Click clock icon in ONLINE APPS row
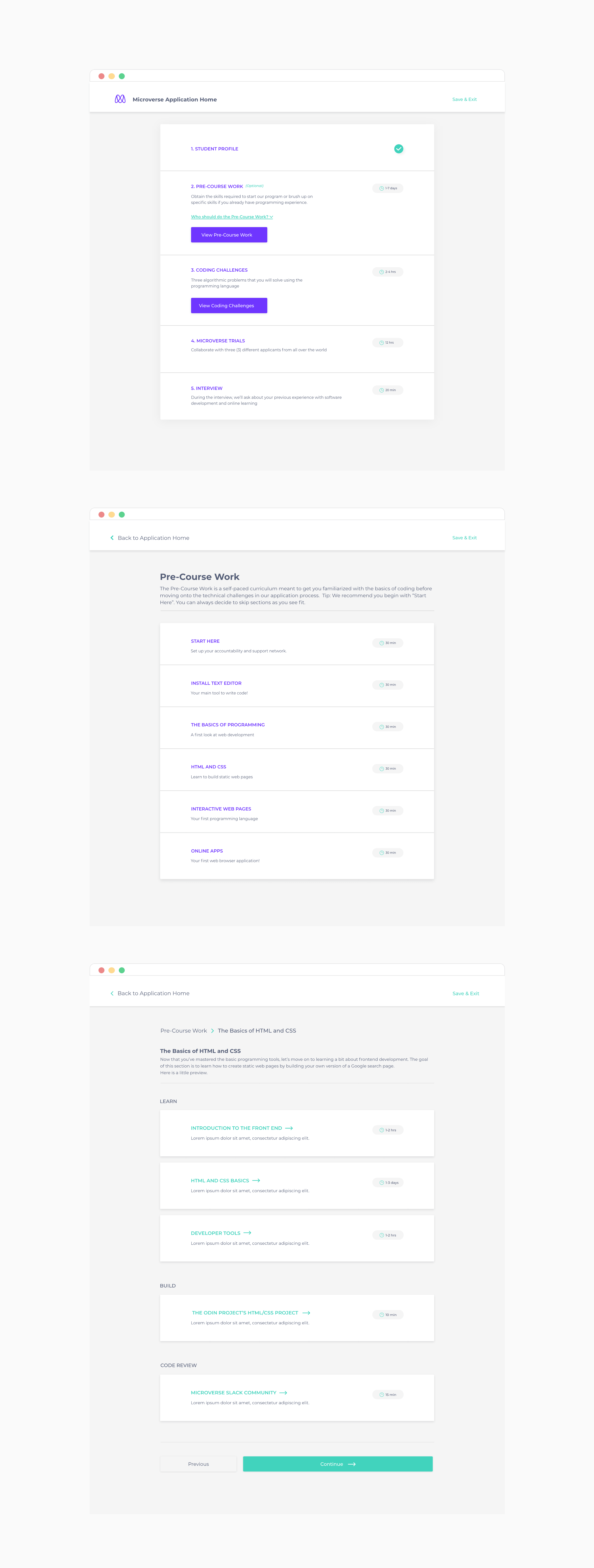The height and width of the screenshot is (1568, 594). click(381, 853)
